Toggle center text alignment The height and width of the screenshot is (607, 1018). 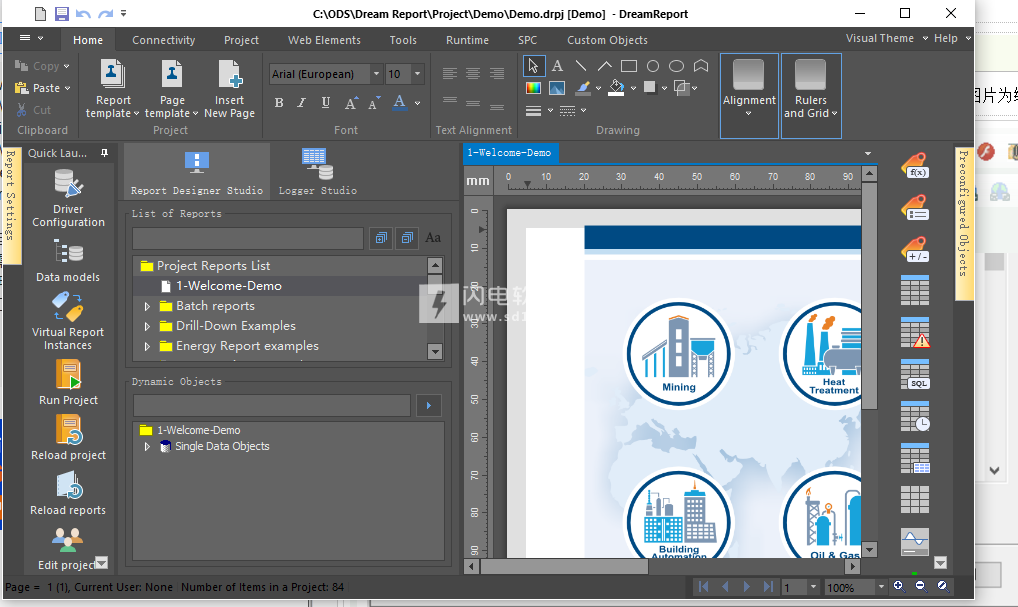(473, 73)
